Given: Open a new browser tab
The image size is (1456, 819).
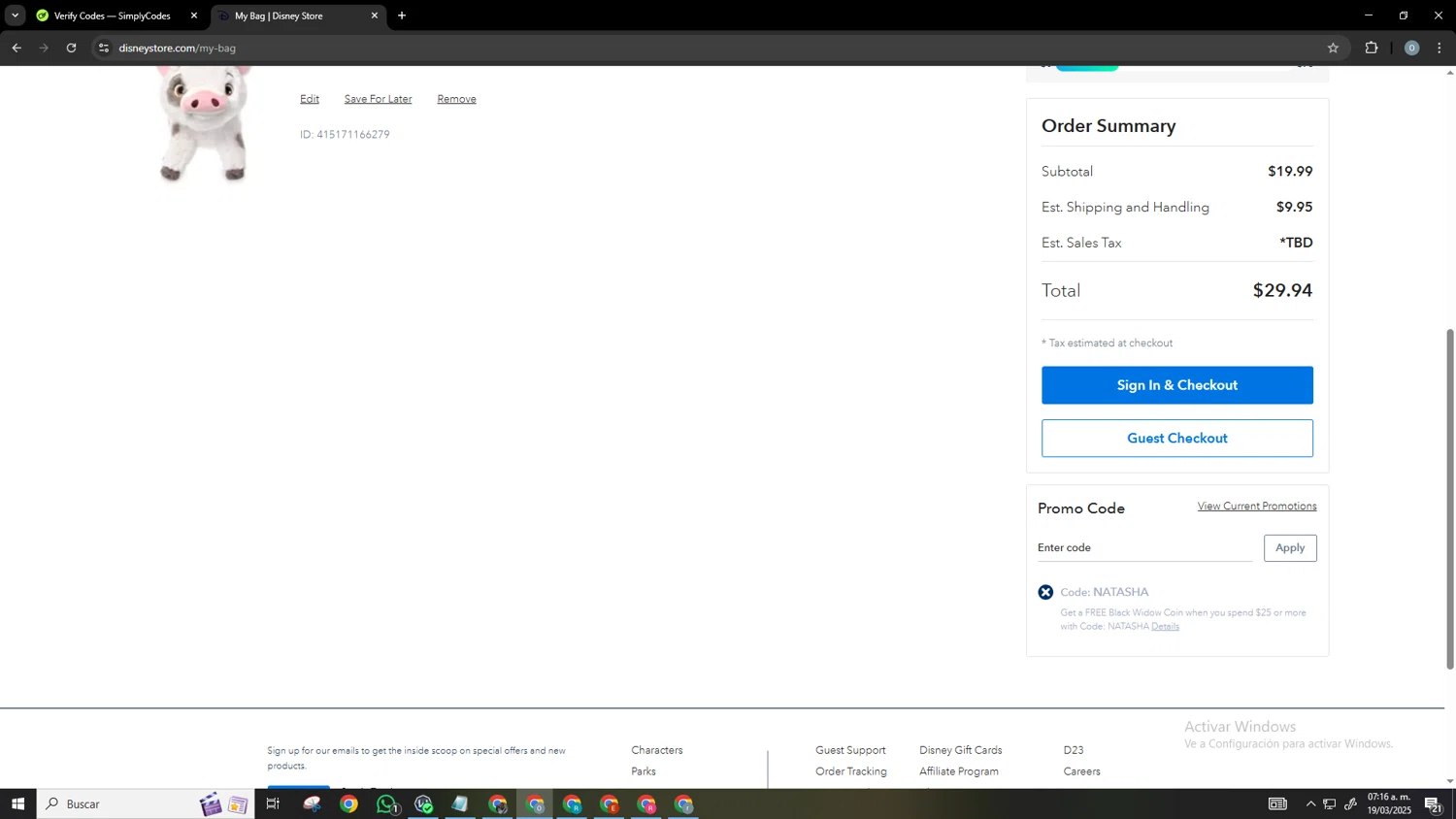Looking at the screenshot, I should click(x=402, y=16).
